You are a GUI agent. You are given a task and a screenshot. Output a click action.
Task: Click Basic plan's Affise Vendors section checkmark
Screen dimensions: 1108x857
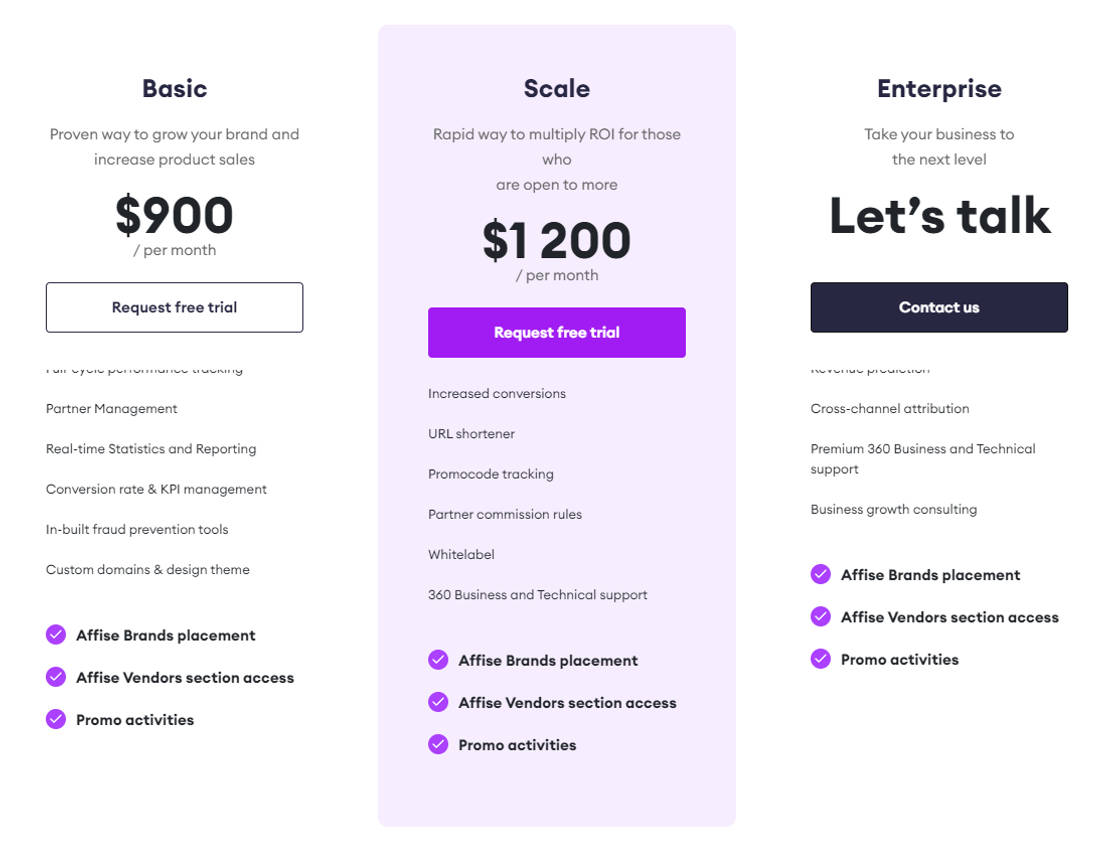pyautogui.click(x=56, y=677)
